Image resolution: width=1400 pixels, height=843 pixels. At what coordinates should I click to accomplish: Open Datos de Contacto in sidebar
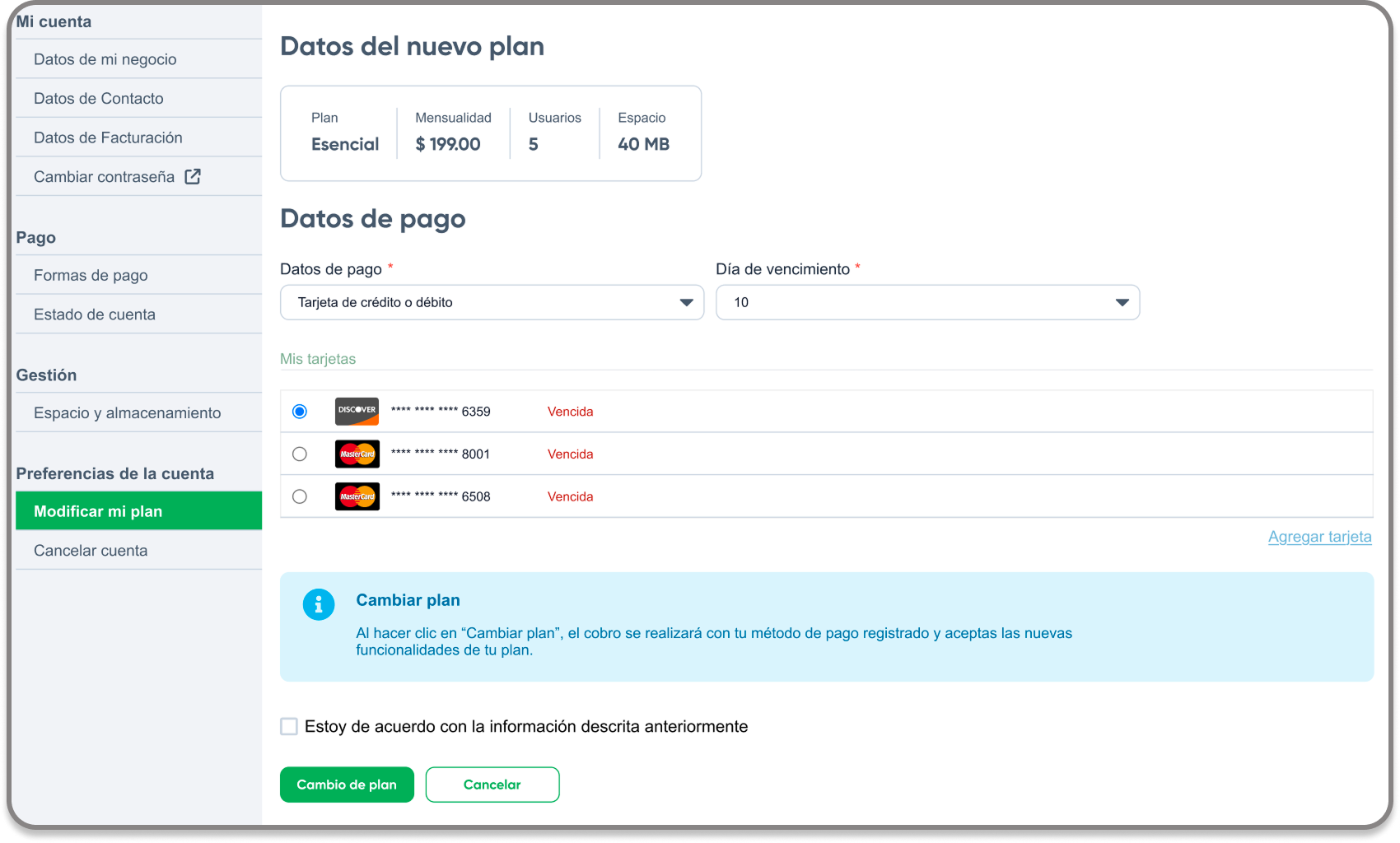pos(138,98)
